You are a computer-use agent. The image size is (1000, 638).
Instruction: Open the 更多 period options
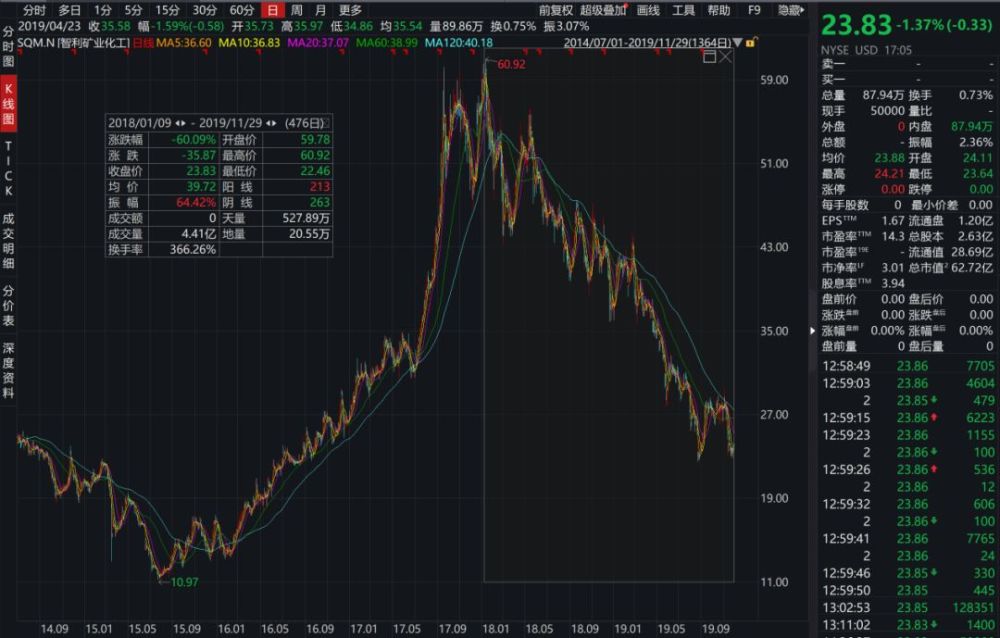pos(350,10)
